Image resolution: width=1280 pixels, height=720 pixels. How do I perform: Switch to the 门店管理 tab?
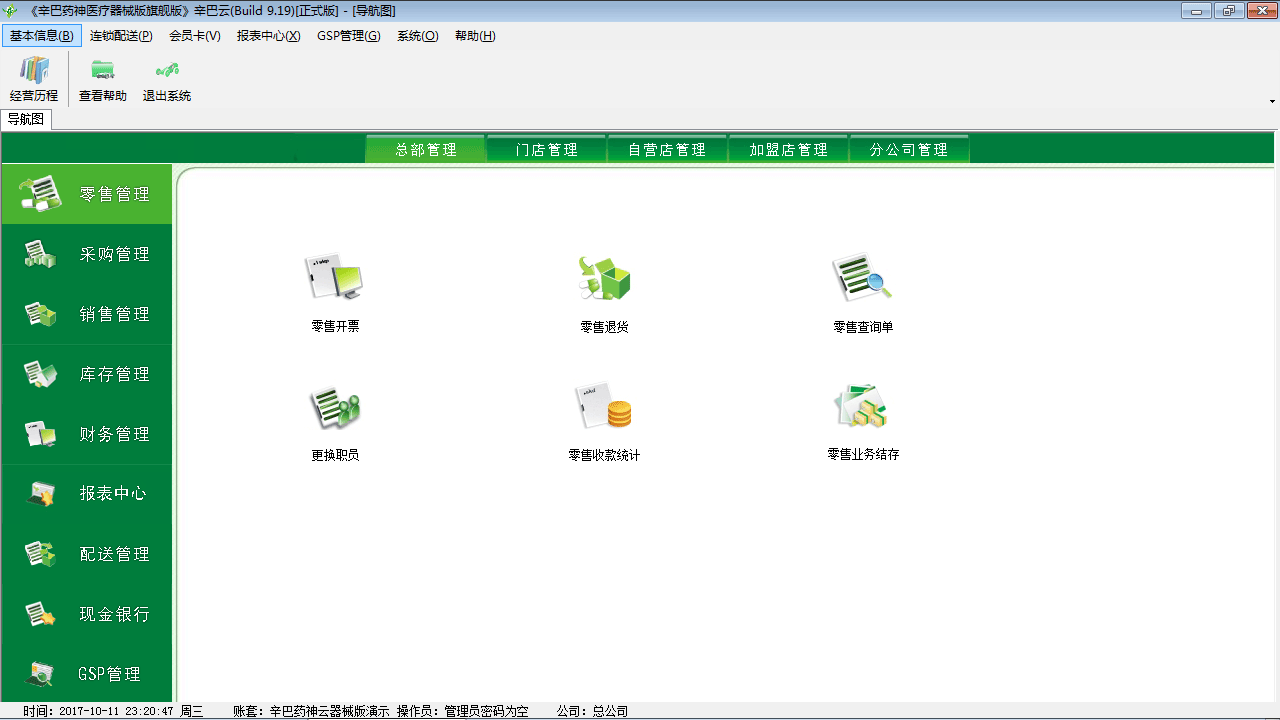pos(547,149)
